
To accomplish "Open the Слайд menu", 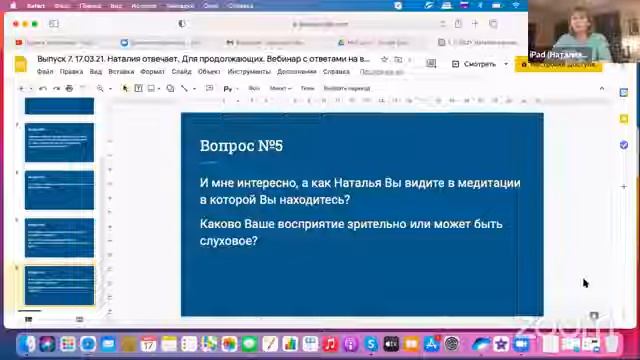I will [x=181, y=71].
